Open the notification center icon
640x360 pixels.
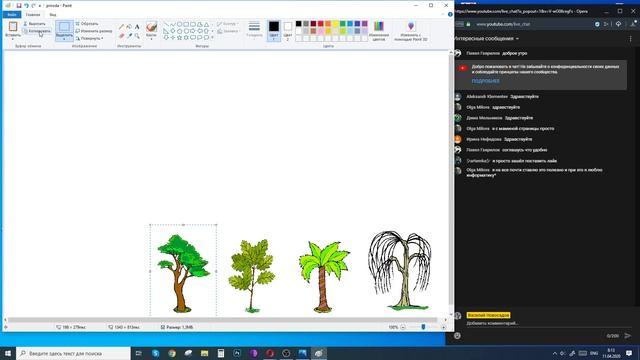click(629, 353)
